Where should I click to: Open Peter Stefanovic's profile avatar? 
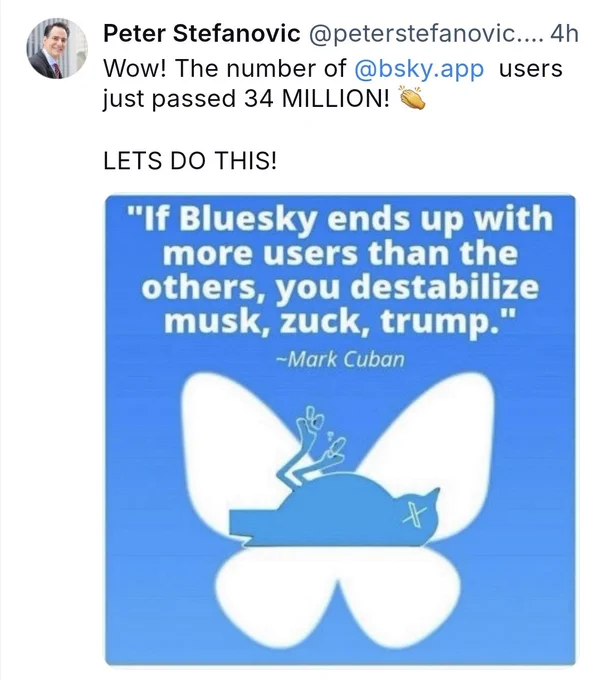[x=57, y=49]
